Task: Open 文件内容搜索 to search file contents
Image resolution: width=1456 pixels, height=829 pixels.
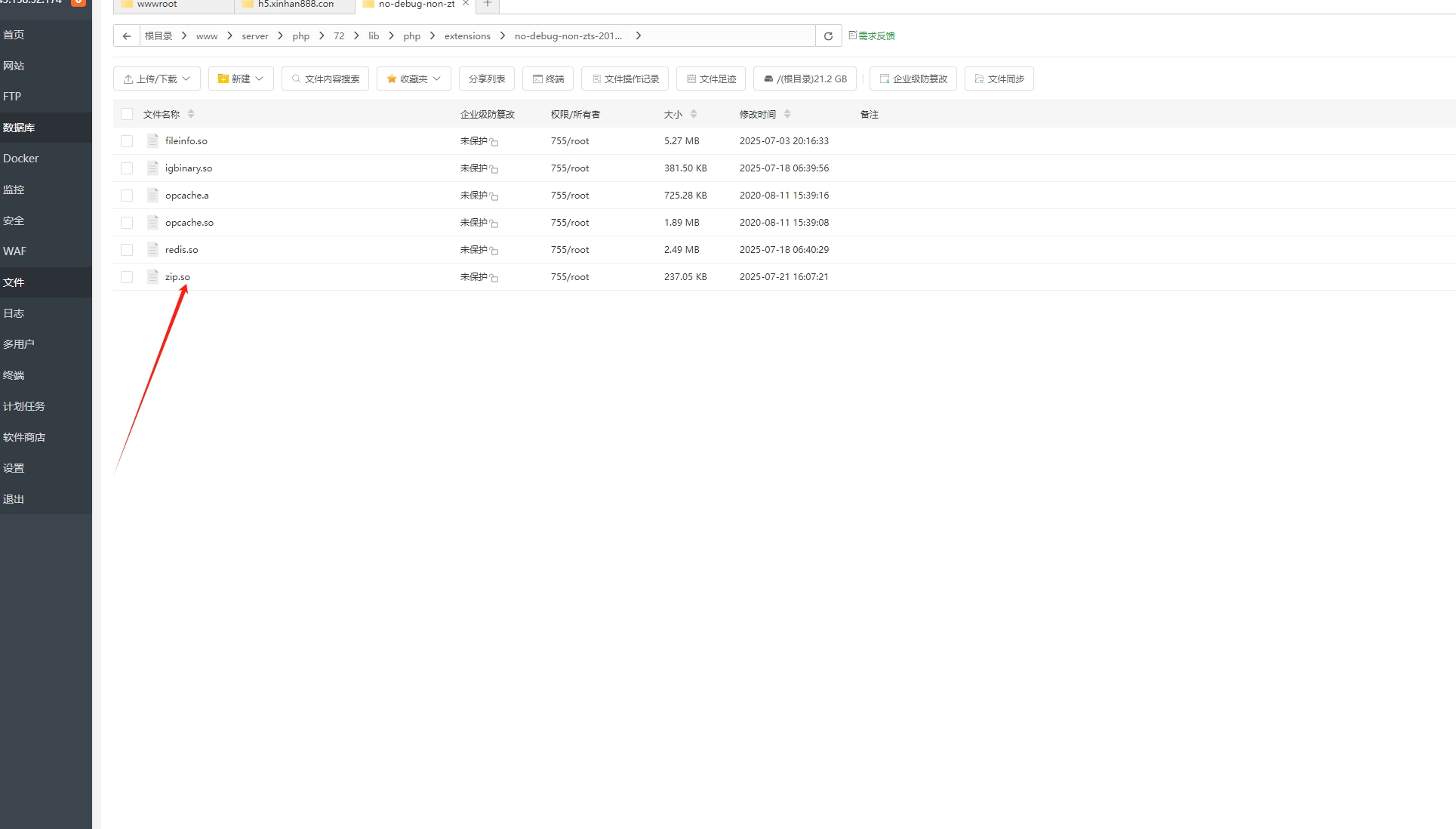Action: pos(325,79)
